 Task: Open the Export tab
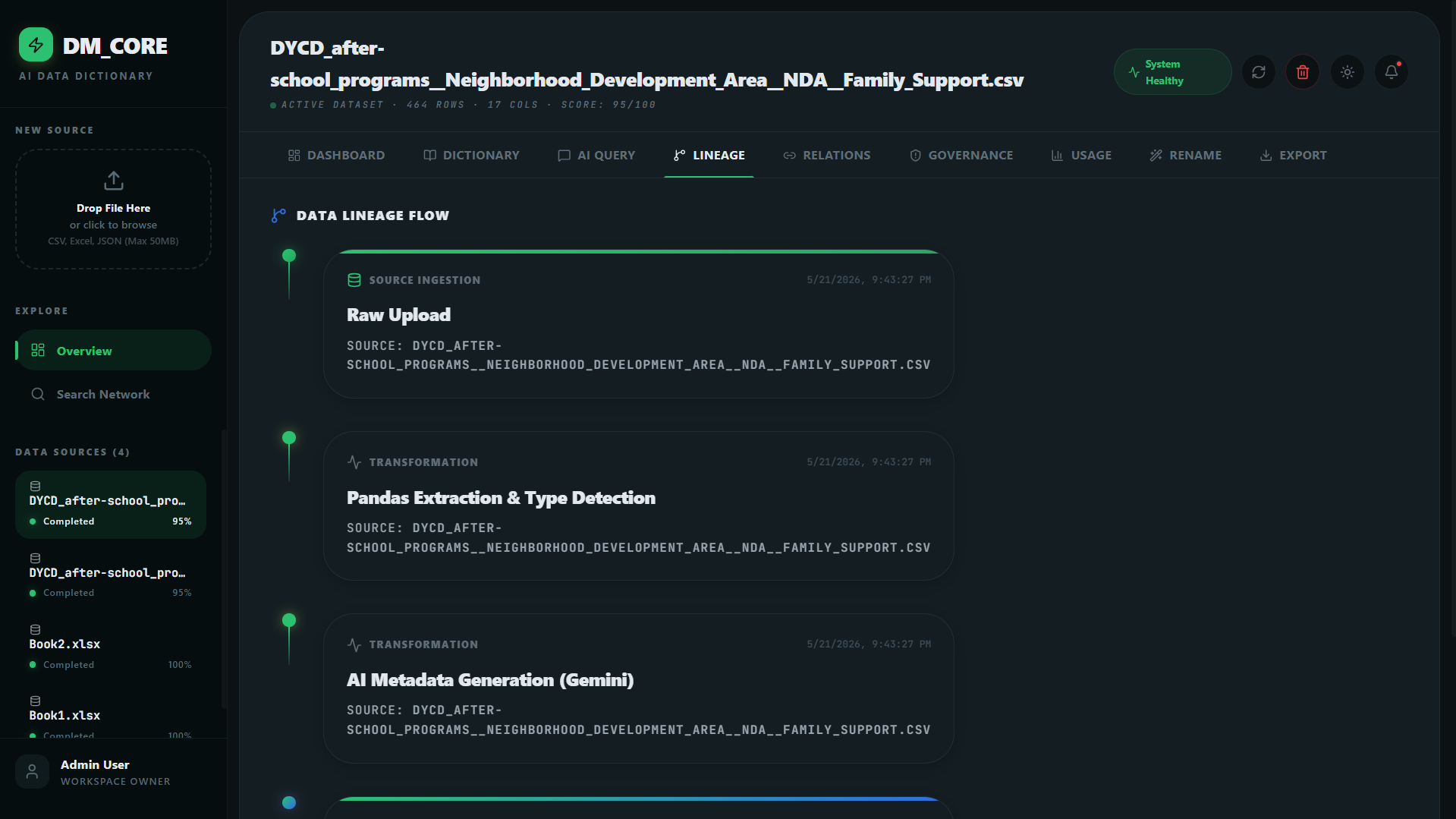pos(1293,155)
